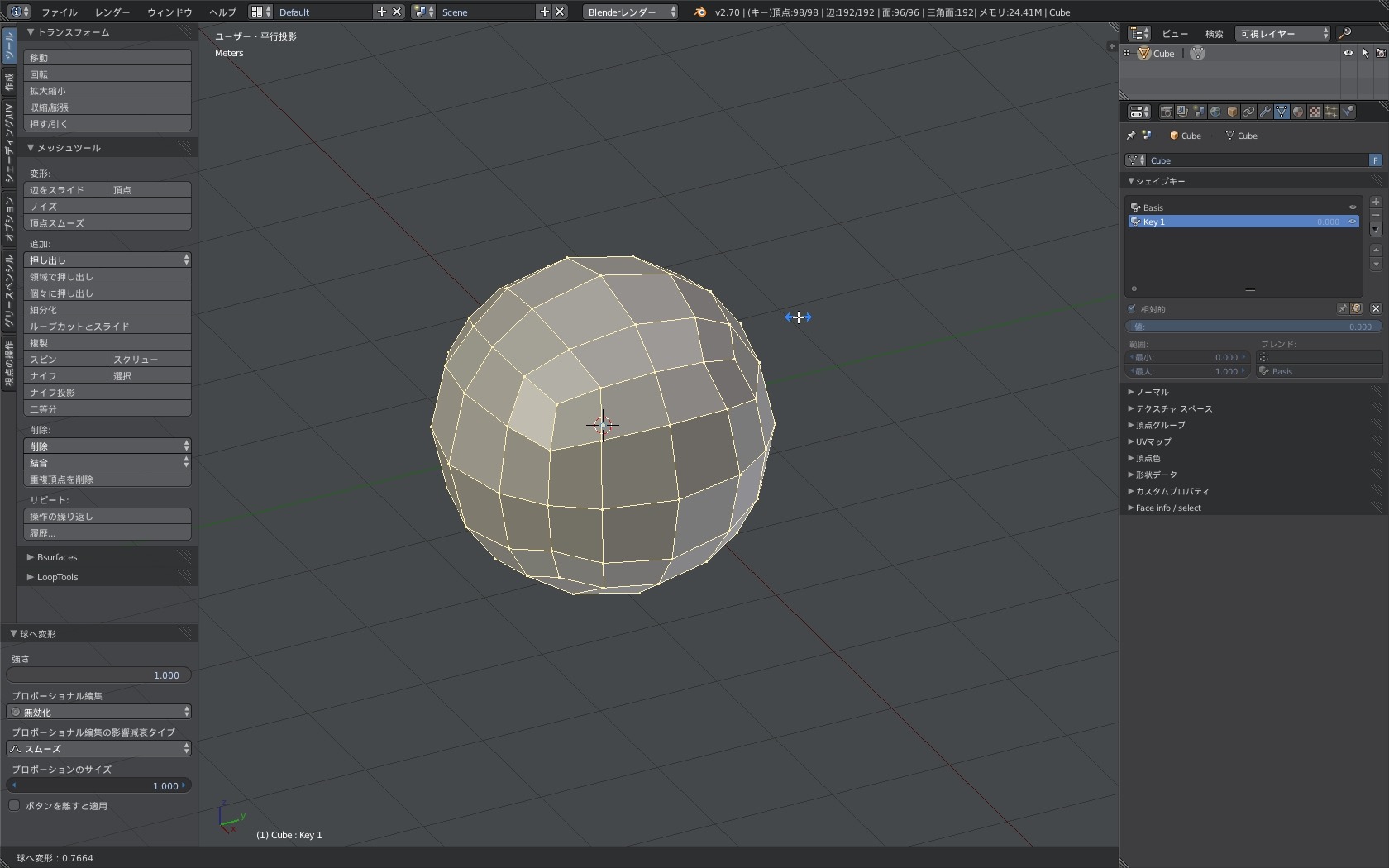
Task: Click the プロポーションのサイズ field
Action: point(99,785)
